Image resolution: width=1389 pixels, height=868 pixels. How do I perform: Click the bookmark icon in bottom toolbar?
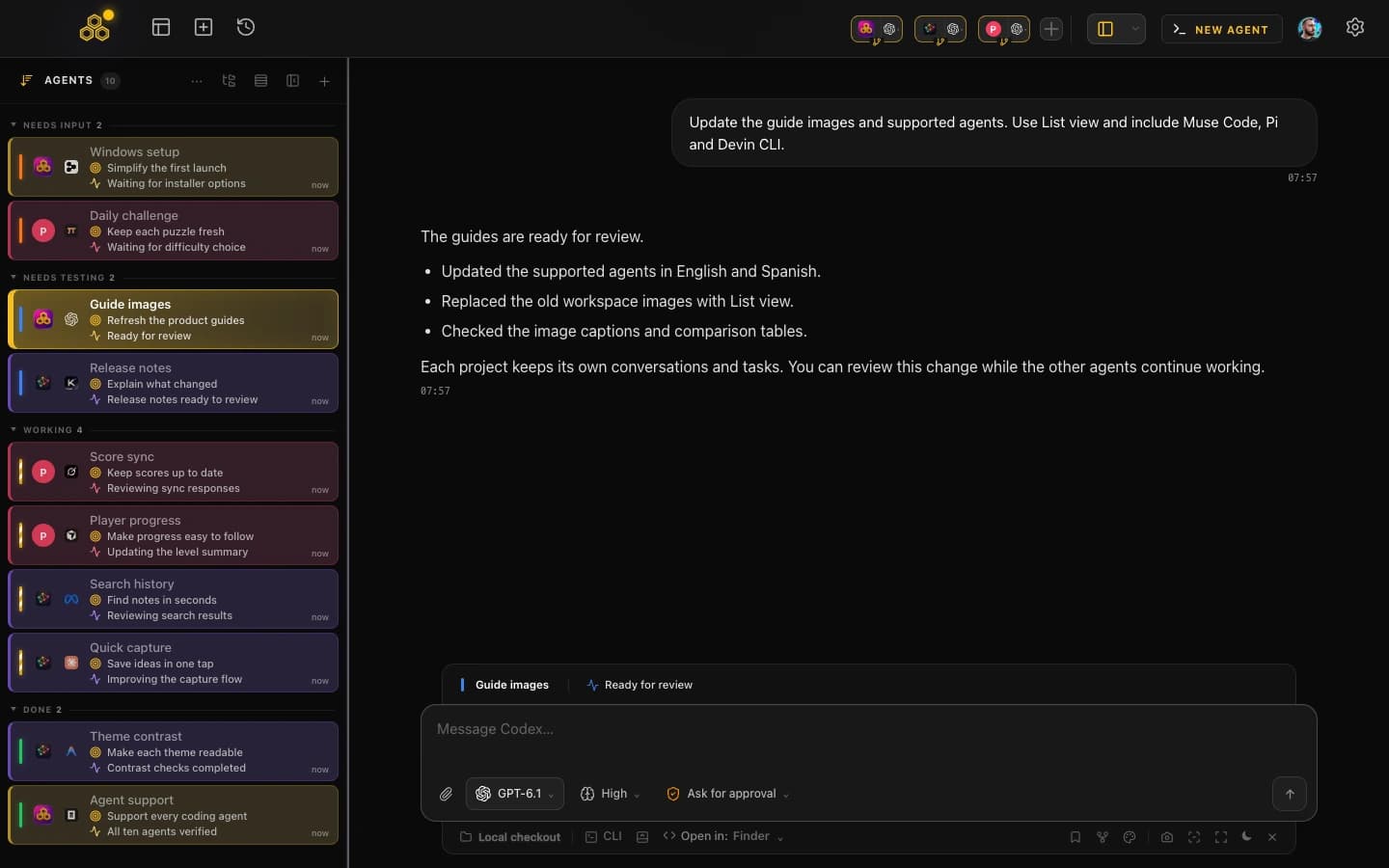coord(1075,837)
